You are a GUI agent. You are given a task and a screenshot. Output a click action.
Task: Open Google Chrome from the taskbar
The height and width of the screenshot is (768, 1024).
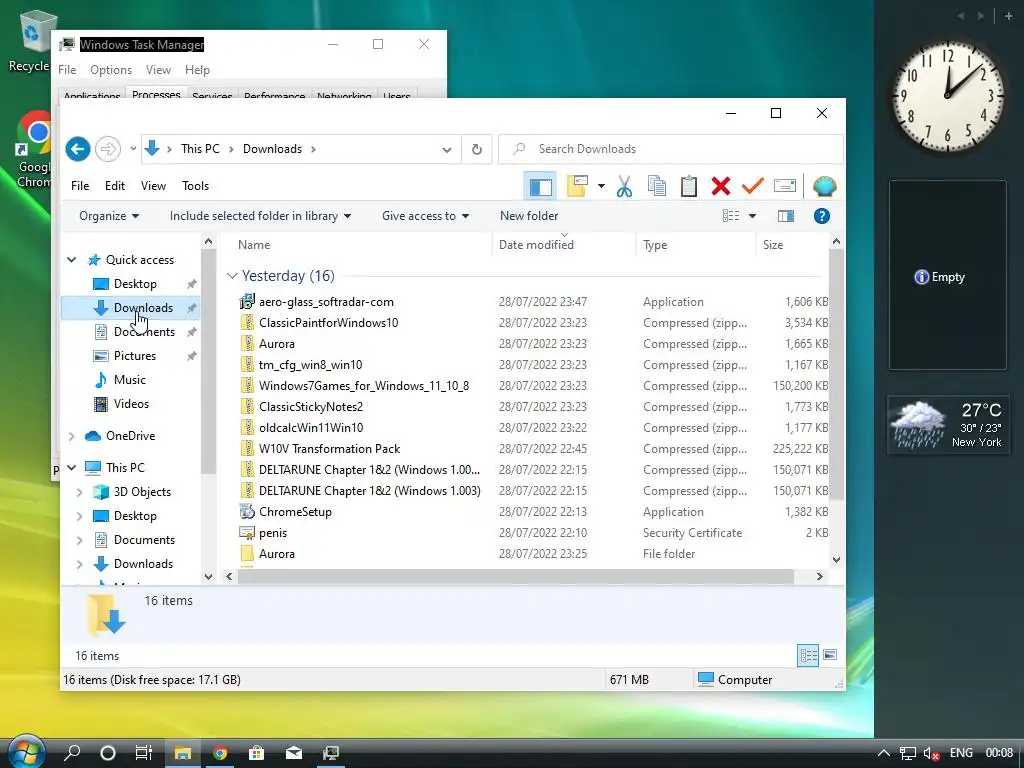(x=219, y=753)
